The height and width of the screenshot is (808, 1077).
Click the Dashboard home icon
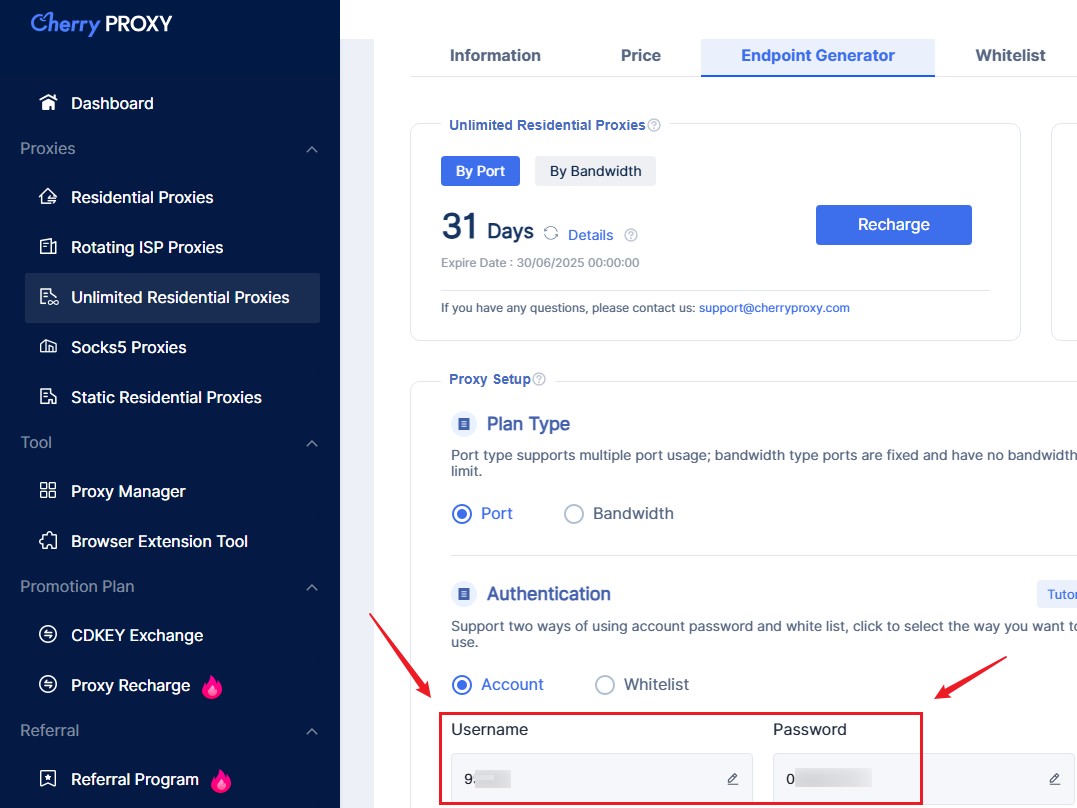click(x=48, y=102)
